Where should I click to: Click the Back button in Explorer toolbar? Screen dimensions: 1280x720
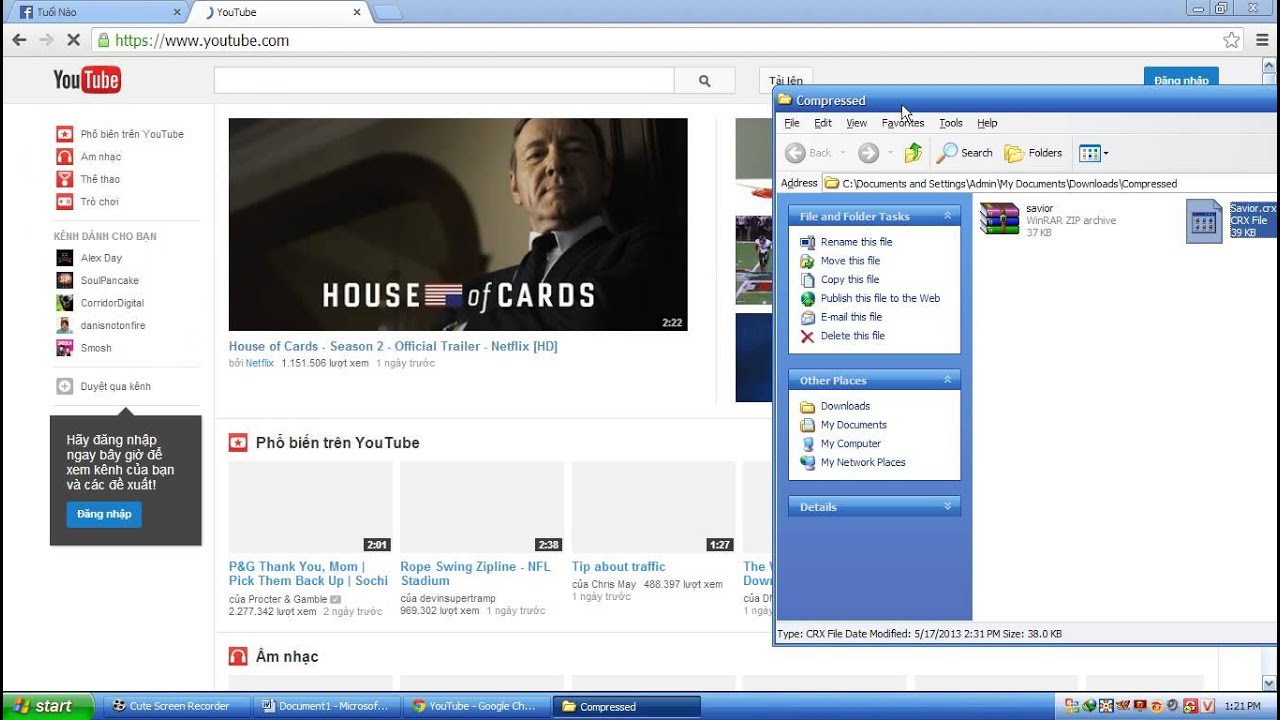[x=809, y=153]
